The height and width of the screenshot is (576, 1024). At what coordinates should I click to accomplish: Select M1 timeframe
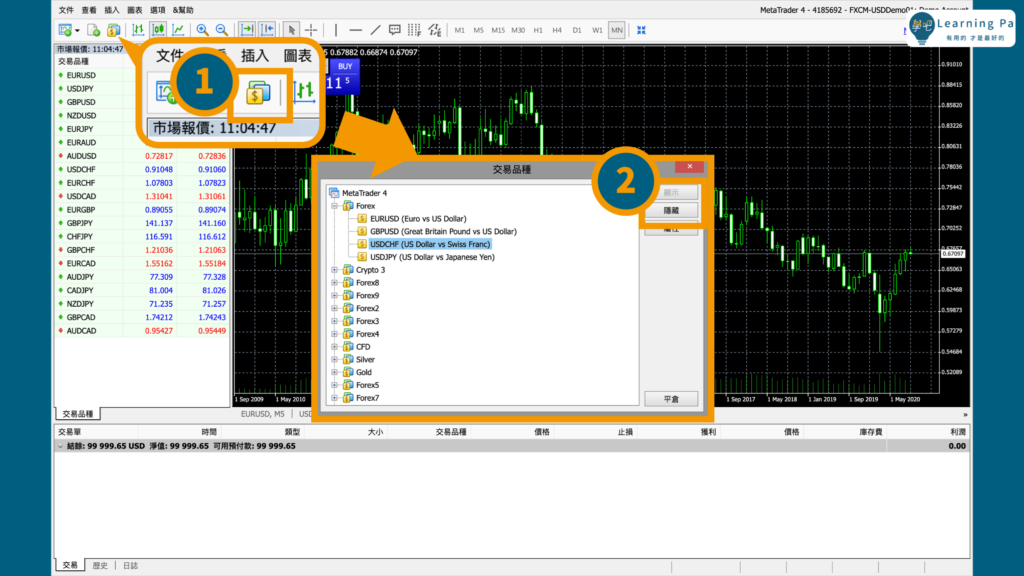460,30
